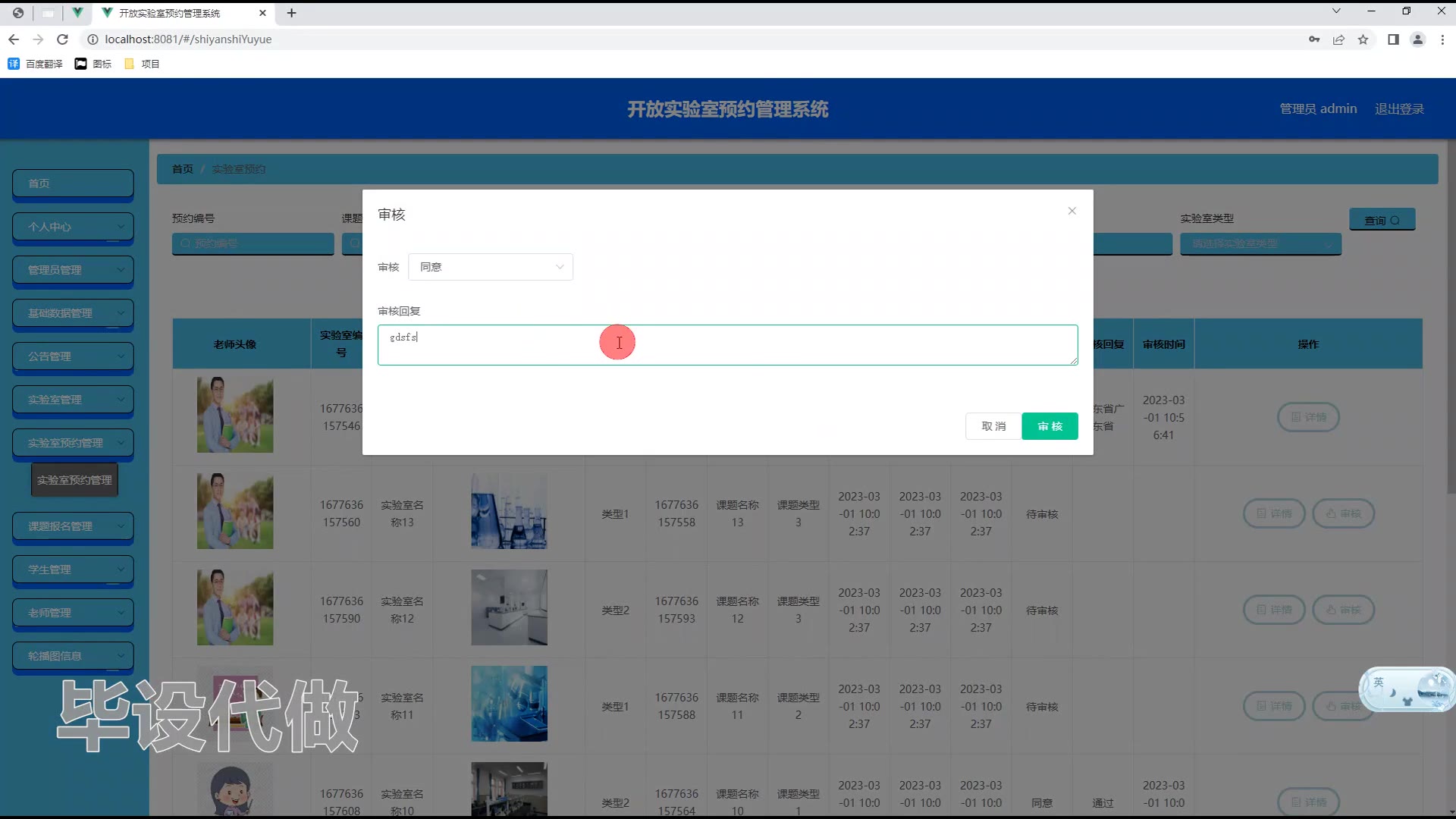This screenshot has width=1456, height=819.
Task: Open the password key icon in the address bar
Action: click(1314, 39)
